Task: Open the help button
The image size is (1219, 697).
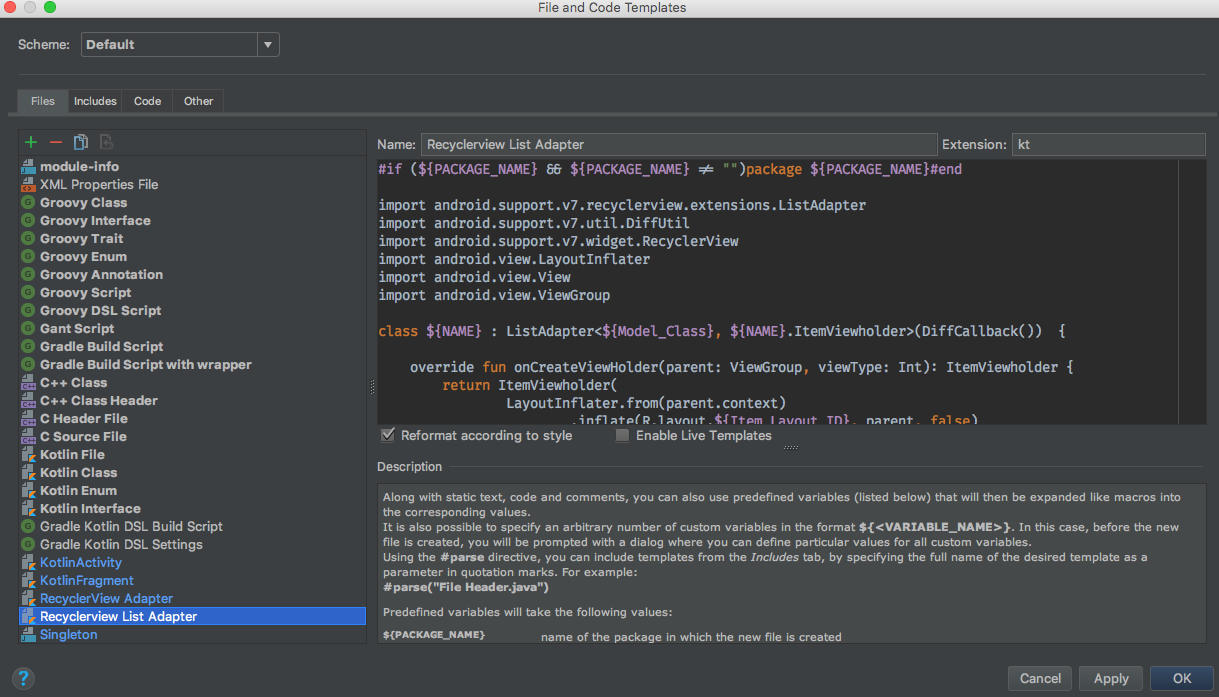Action: coord(22,678)
